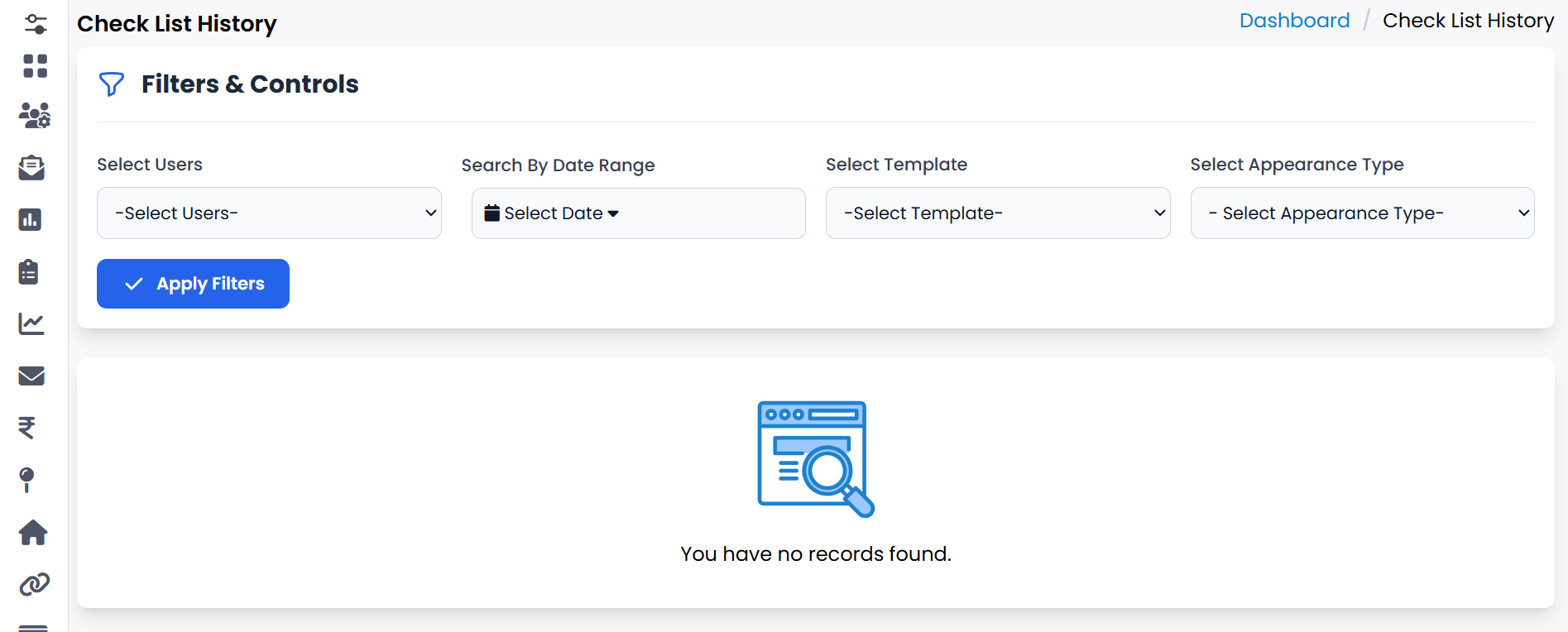This screenshot has height=632, width=1568.
Task: Open the home icon in sidebar
Action: pyautogui.click(x=32, y=533)
